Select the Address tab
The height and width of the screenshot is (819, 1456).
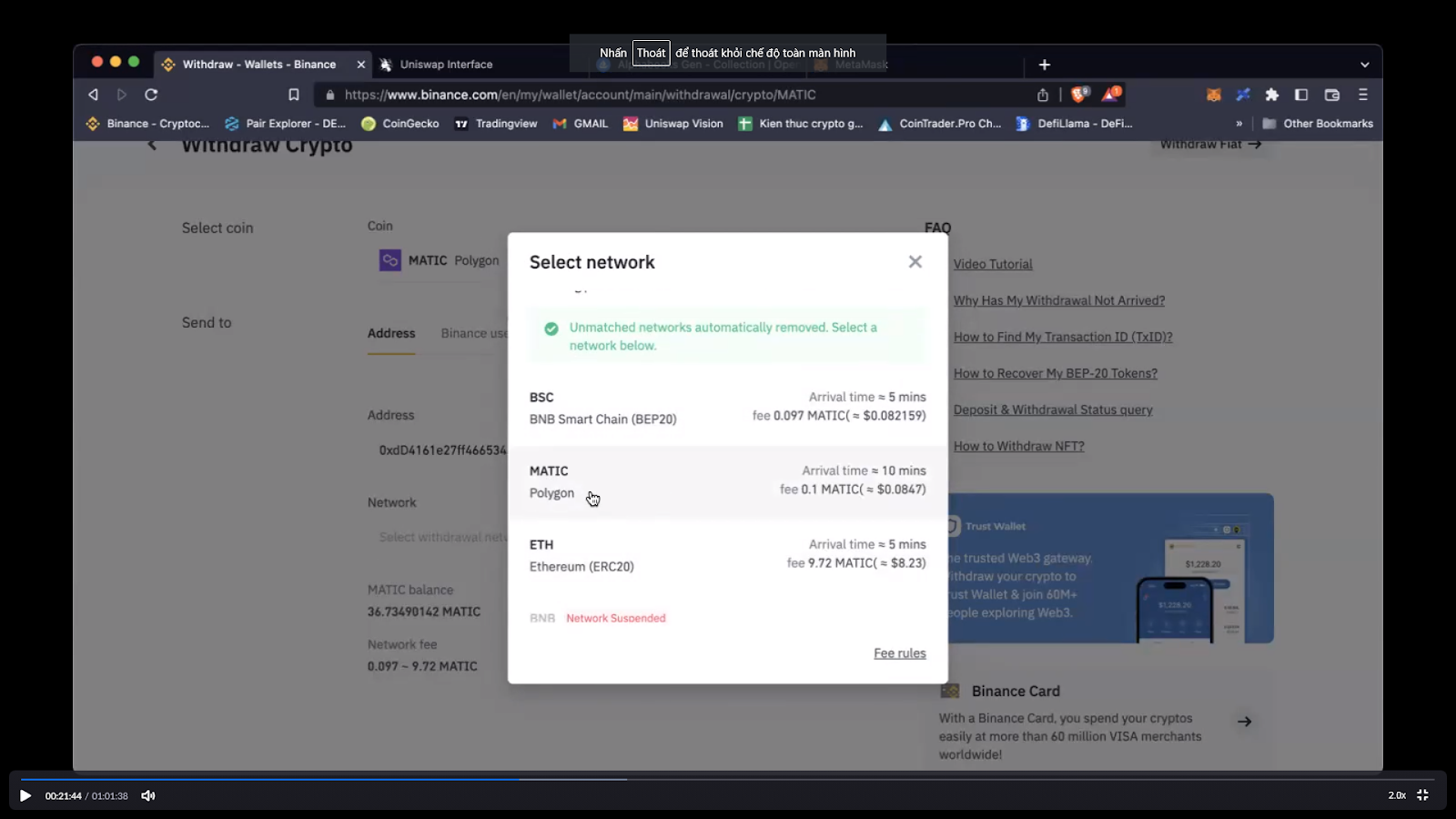[391, 333]
